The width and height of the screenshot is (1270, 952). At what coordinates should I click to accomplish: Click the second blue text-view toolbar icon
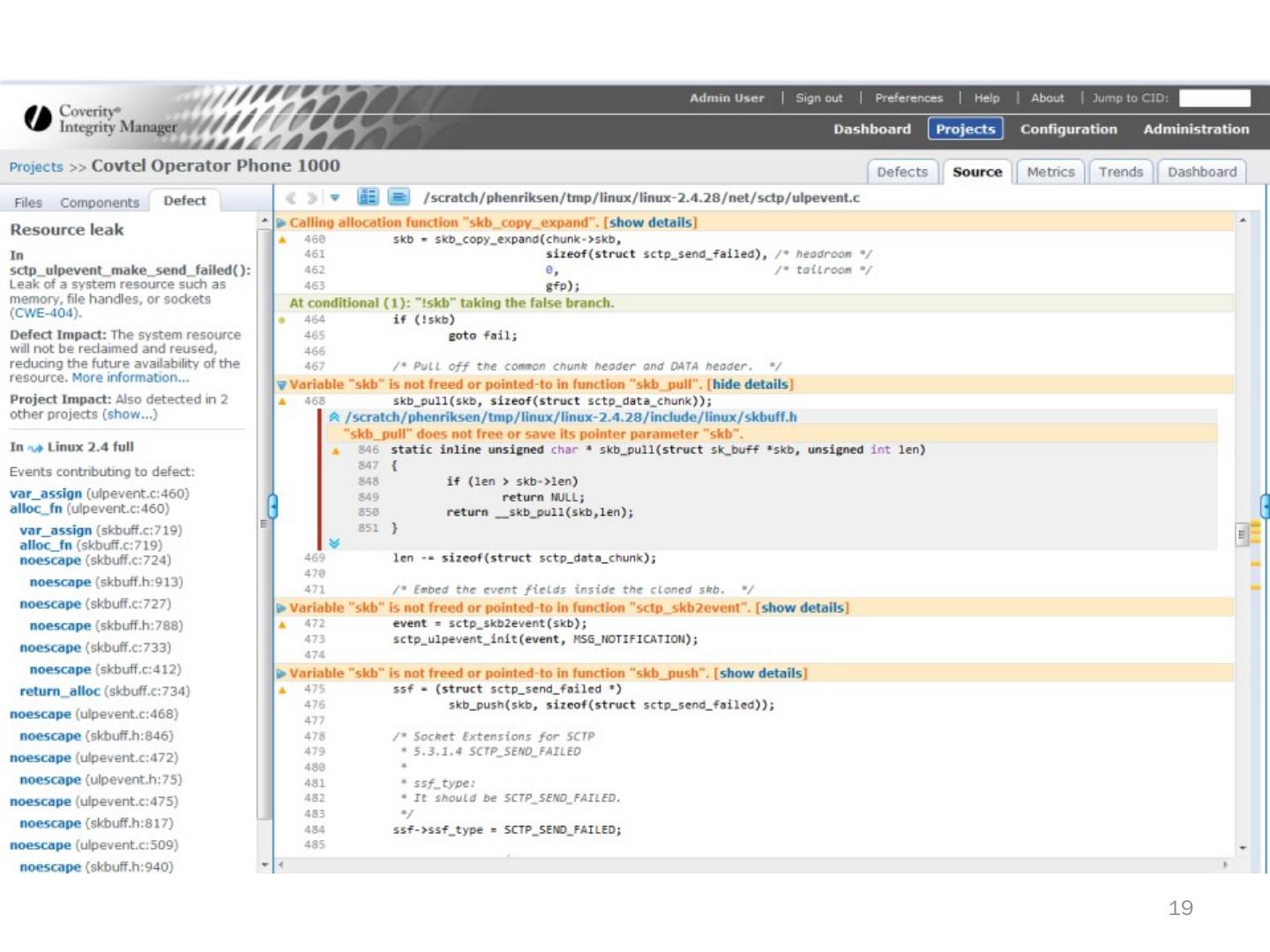tap(399, 197)
